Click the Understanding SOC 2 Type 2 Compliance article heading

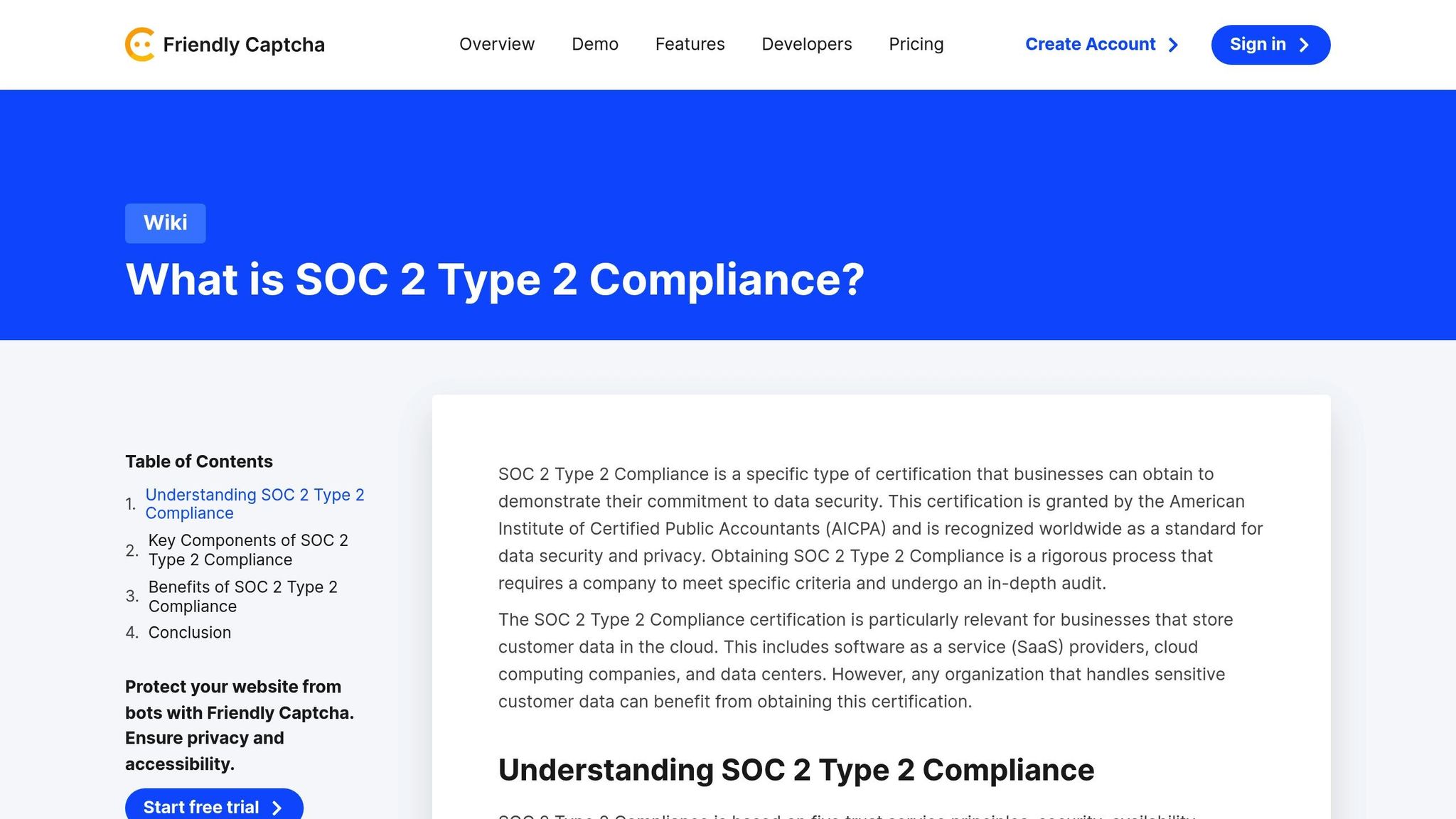(x=796, y=769)
